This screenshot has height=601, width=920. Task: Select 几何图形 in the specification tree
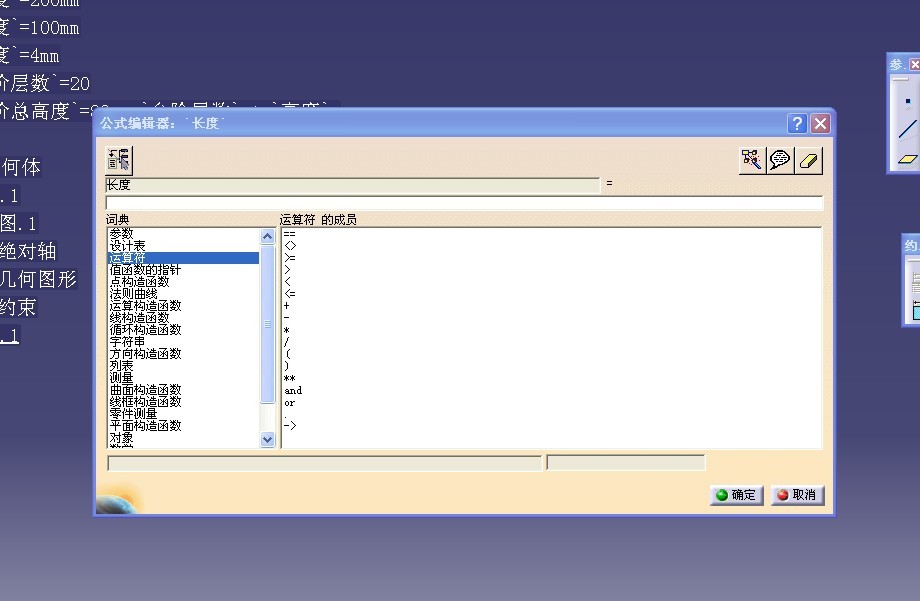(39, 279)
